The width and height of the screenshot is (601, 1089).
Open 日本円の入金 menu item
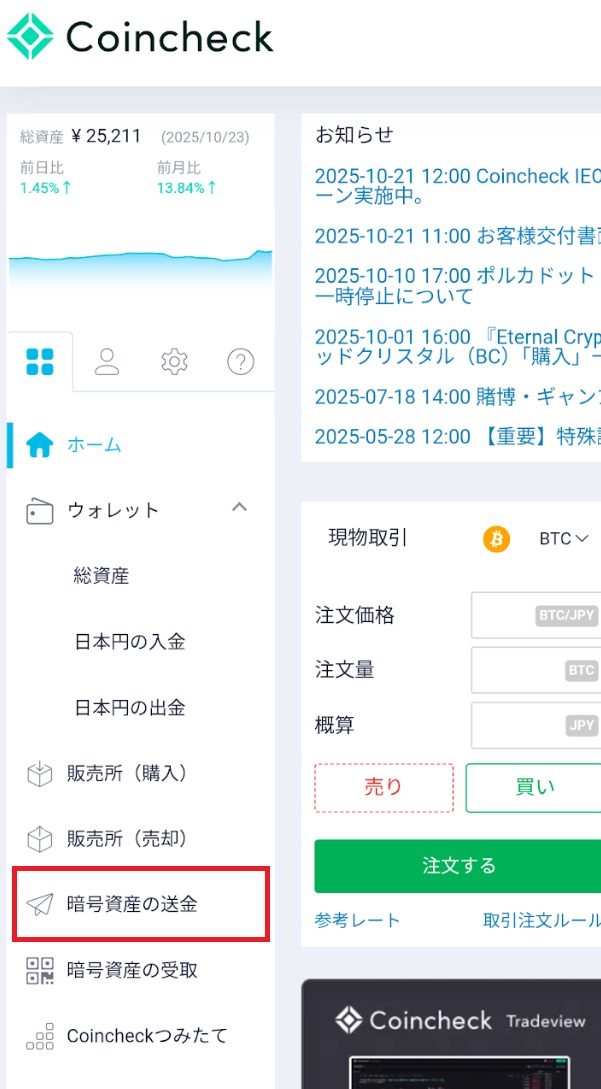130,642
